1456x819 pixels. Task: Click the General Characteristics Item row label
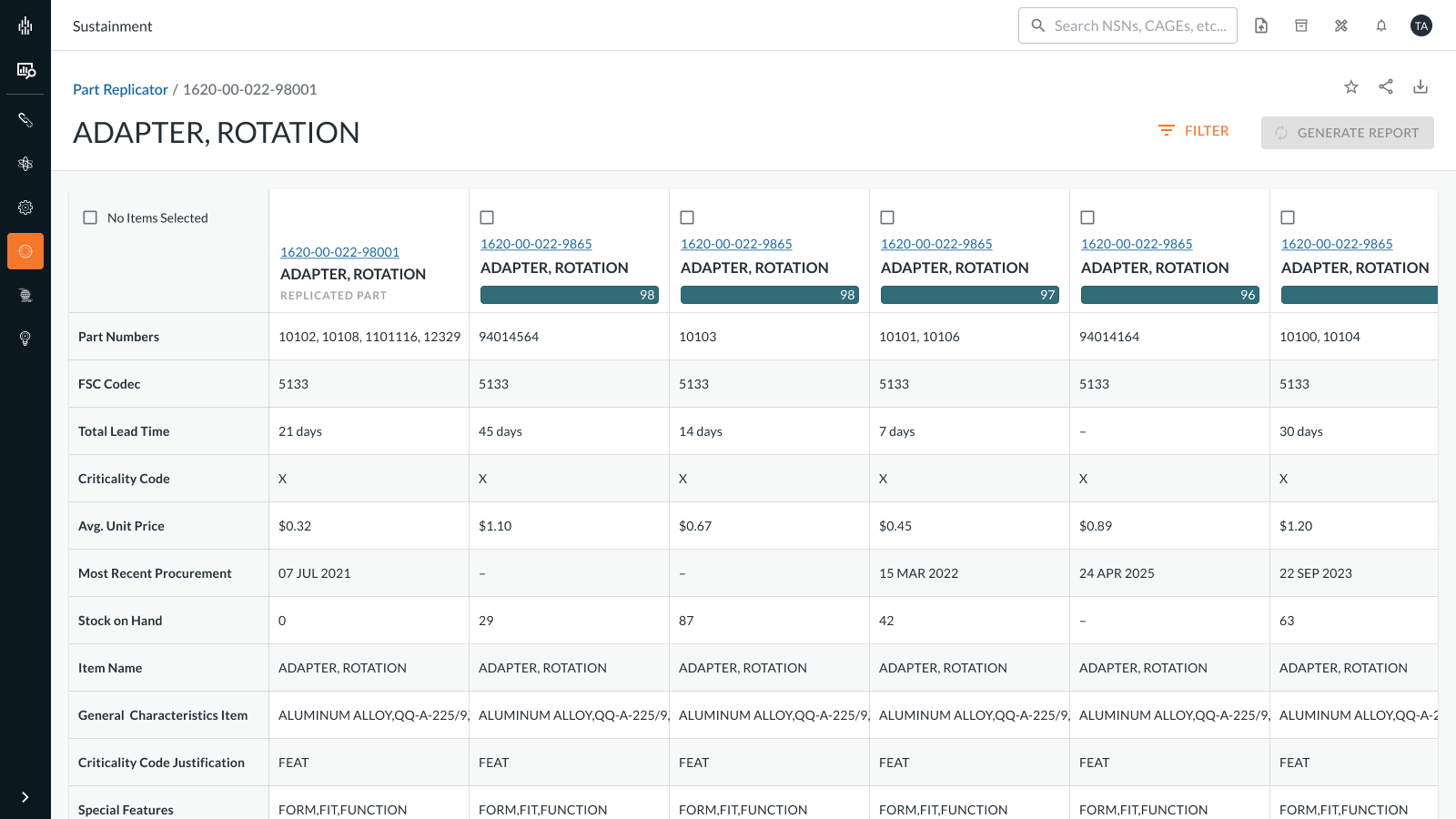pos(163,715)
